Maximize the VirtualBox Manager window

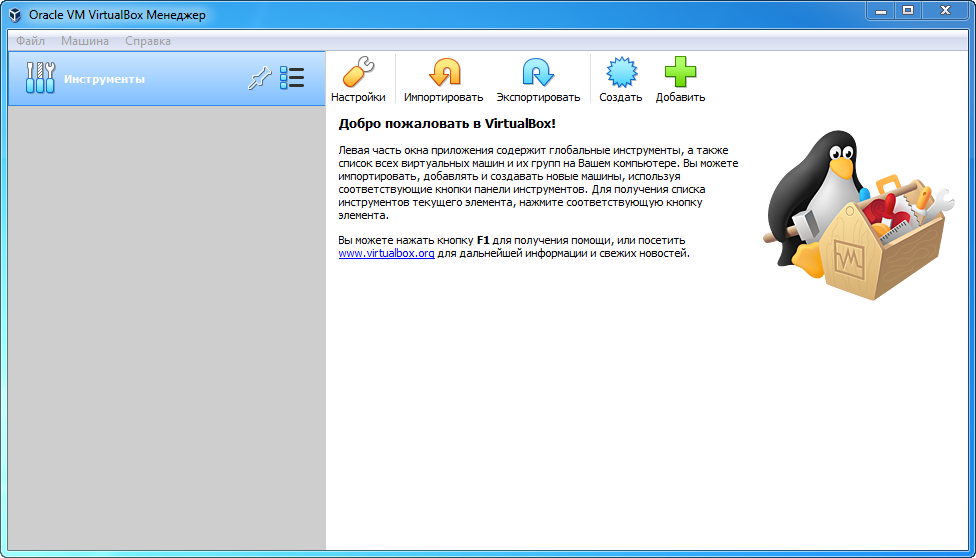[908, 10]
